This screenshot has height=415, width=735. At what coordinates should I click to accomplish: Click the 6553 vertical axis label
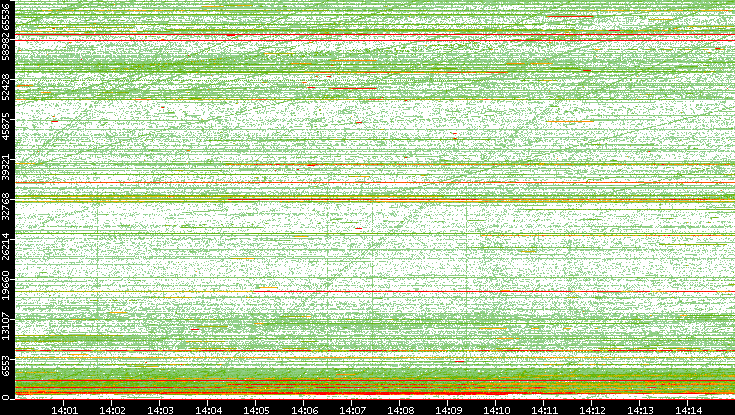coord(6,364)
